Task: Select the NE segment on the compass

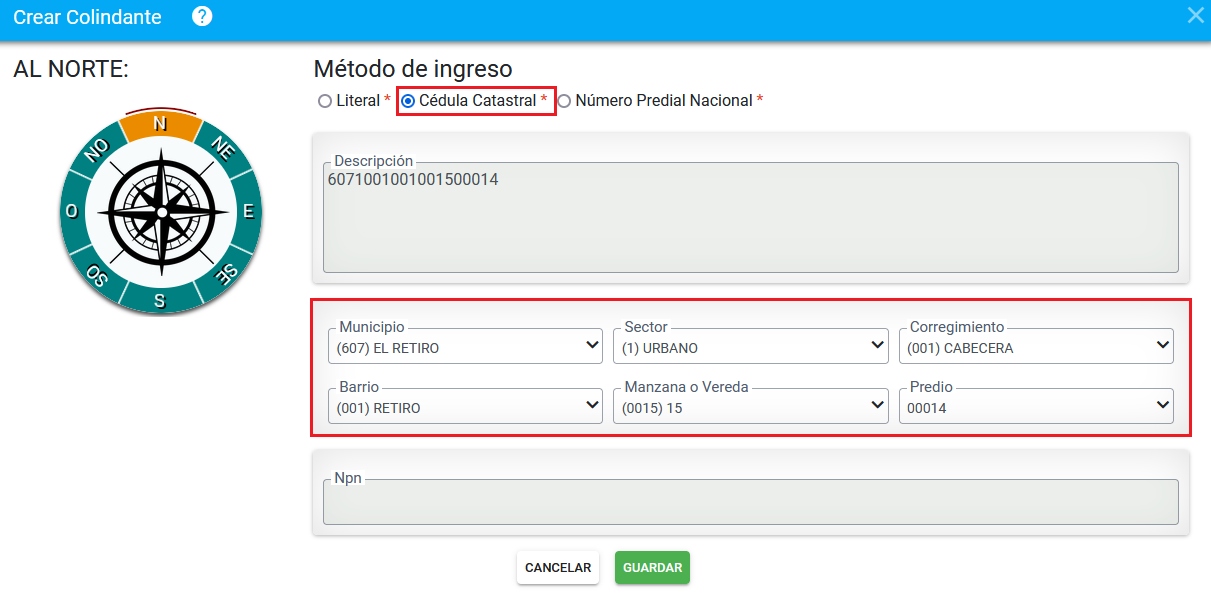Action: click(222, 150)
